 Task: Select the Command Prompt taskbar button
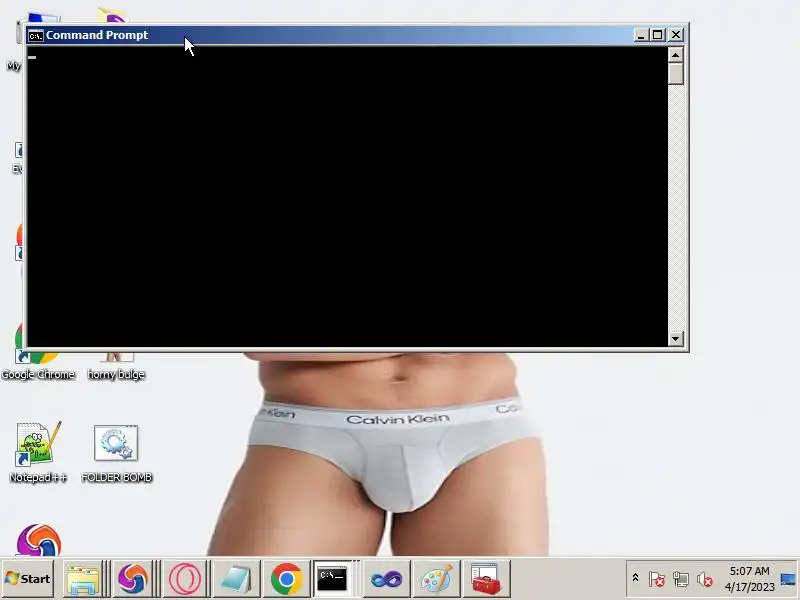[x=333, y=579]
